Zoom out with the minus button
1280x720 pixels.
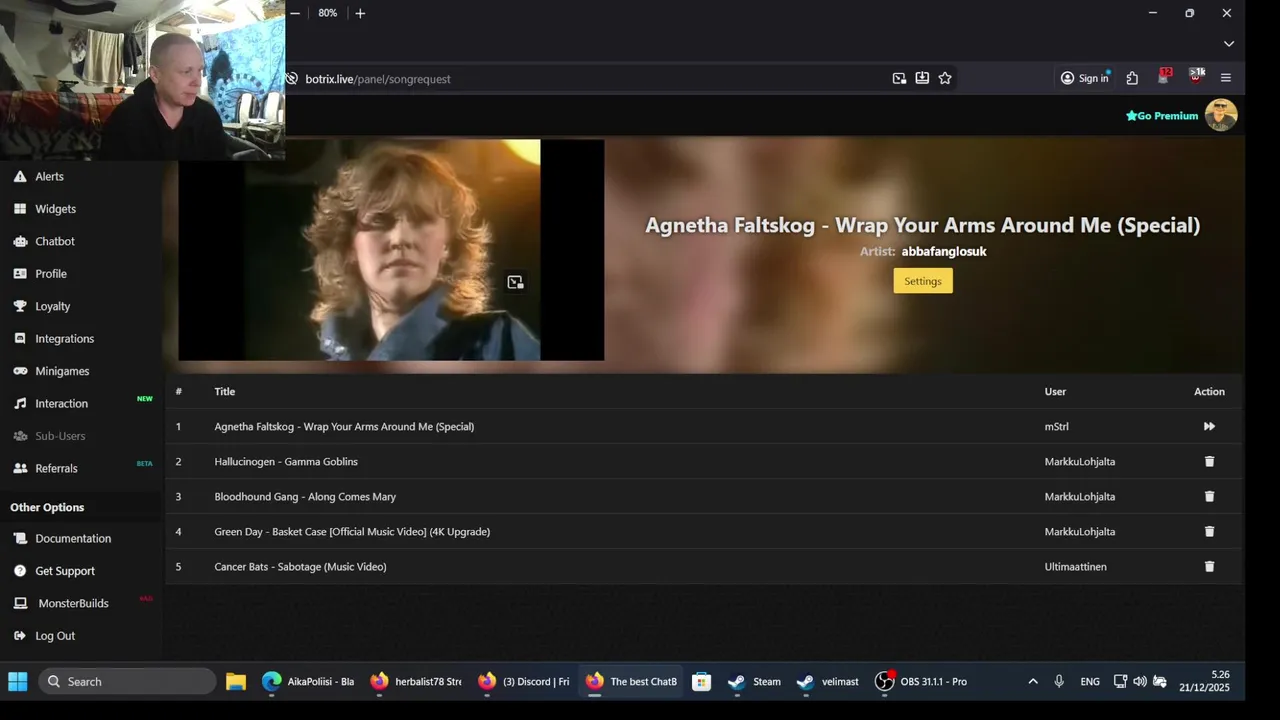point(295,13)
